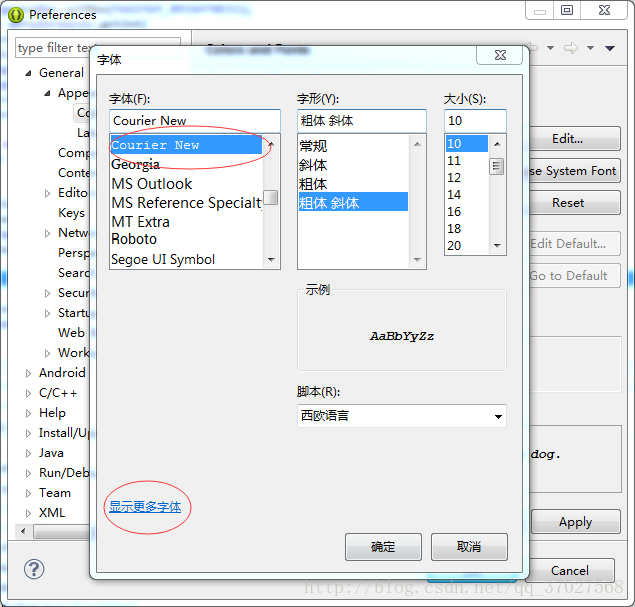This screenshot has height=607, width=635.
Task: Select font size 20
Action: point(467,246)
